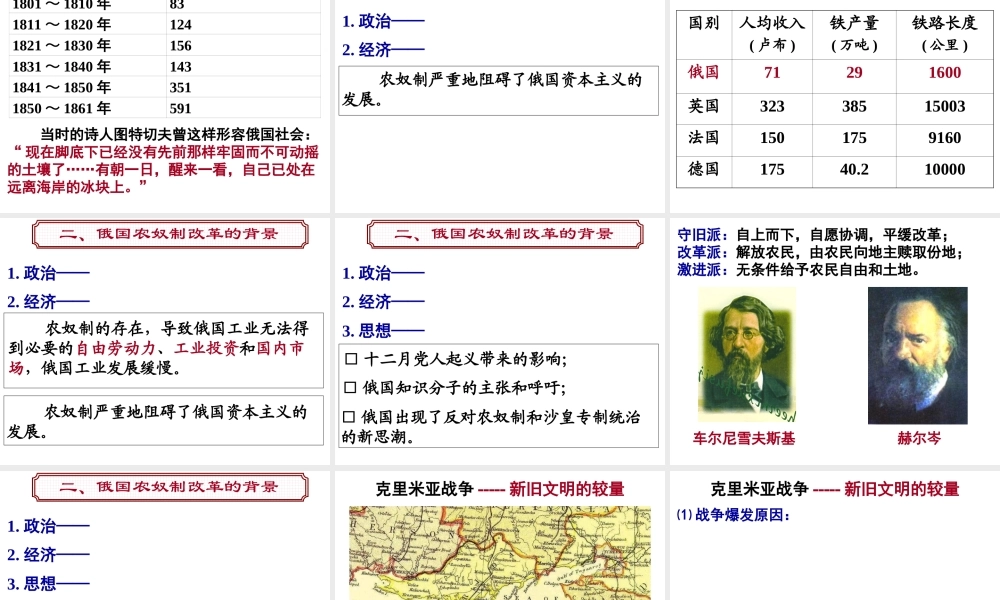Click the 国别 table header cell
1000x600 pixels.
pyautogui.click(x=704, y=34)
